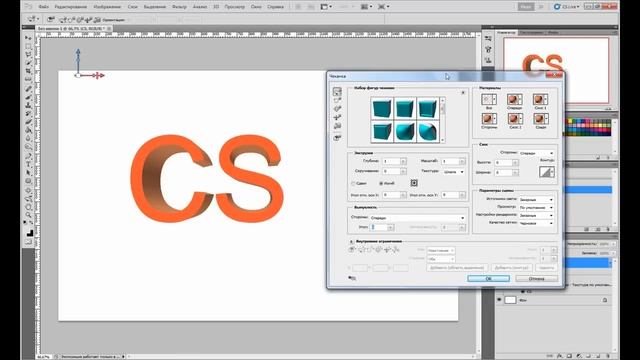Open the Lights dropdown in scene settings
The image size is (640, 360).
[536, 200]
